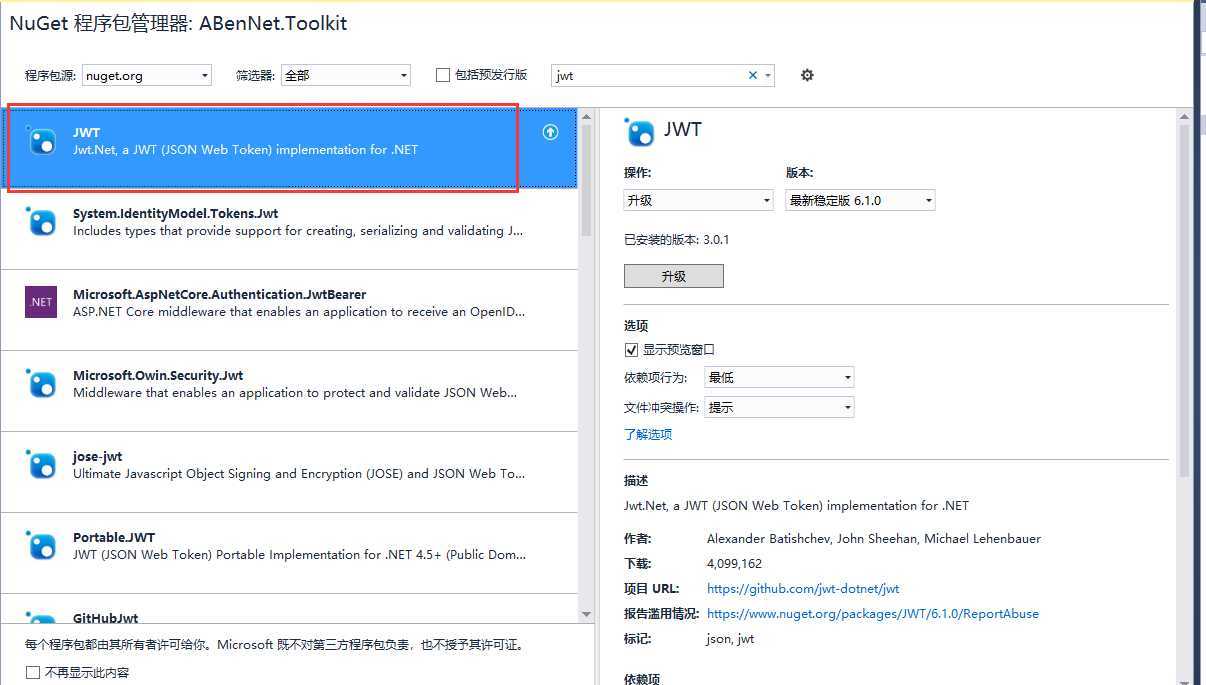Image resolution: width=1206 pixels, height=685 pixels.
Task: Click the purple .NET JwtBearer icon
Action: [x=41, y=302]
